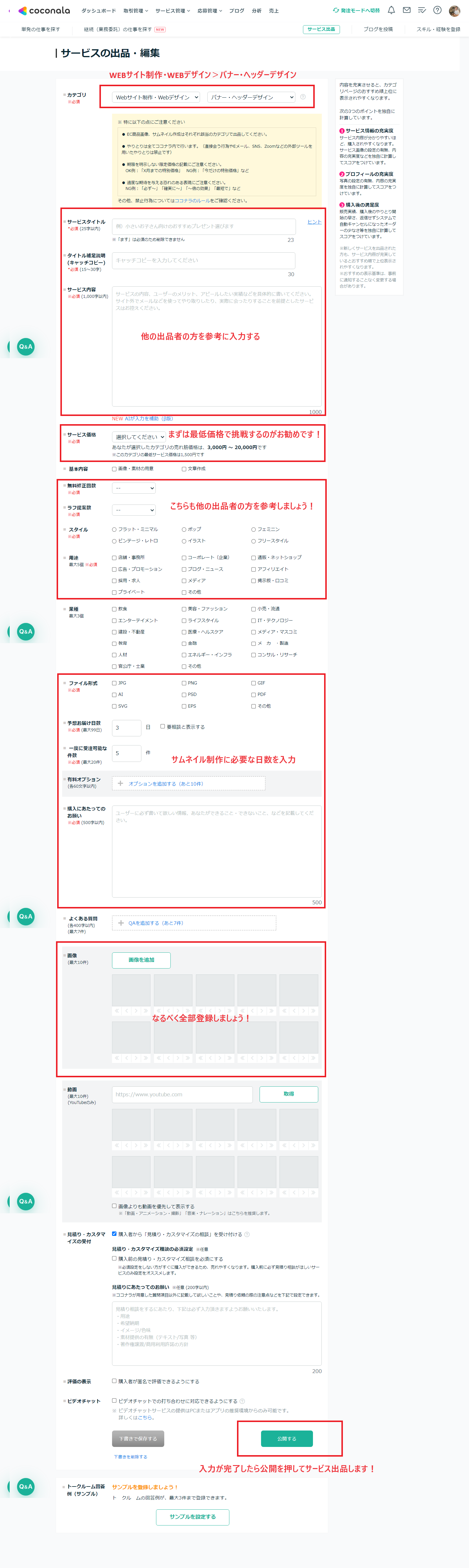The width and height of the screenshot is (469, 1568).
Task: Open the 無料修正回数 dropdown
Action: pyautogui.click(x=134, y=487)
